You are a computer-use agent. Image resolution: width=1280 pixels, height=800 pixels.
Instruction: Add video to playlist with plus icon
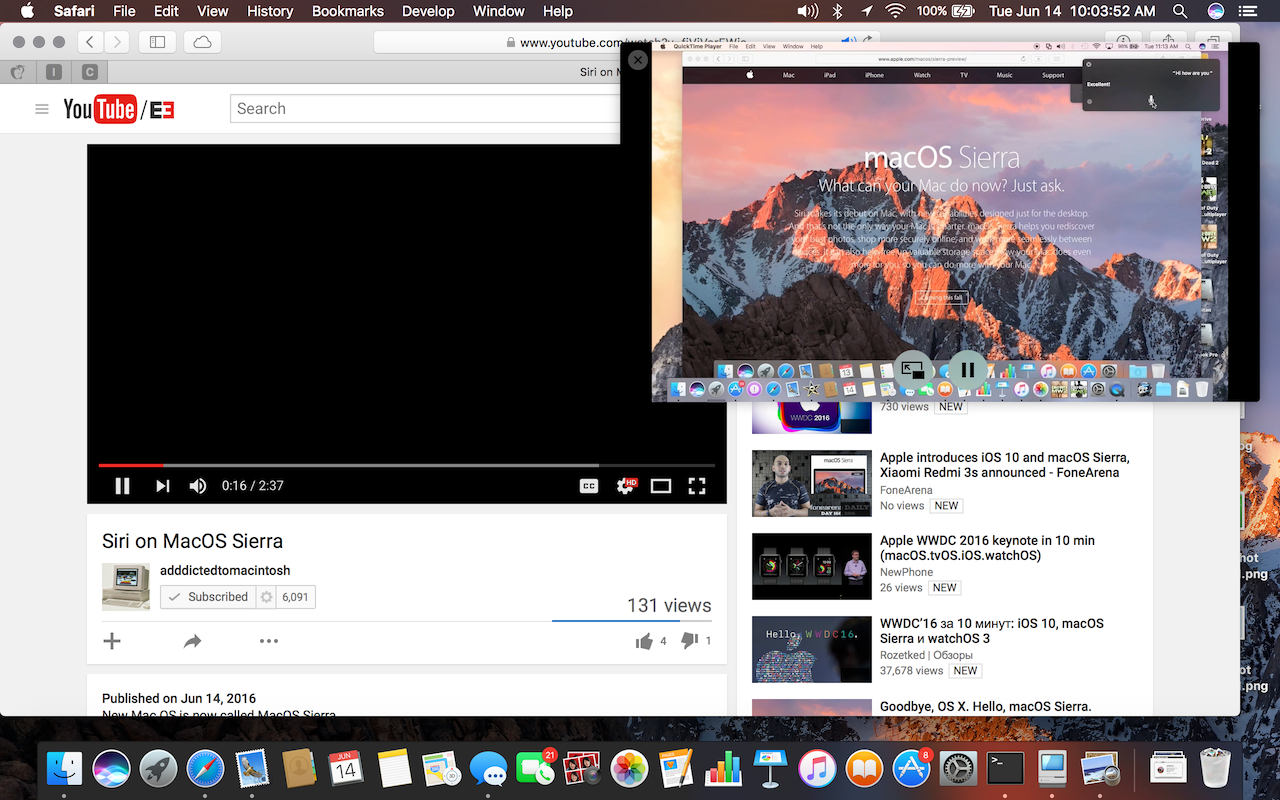point(112,641)
